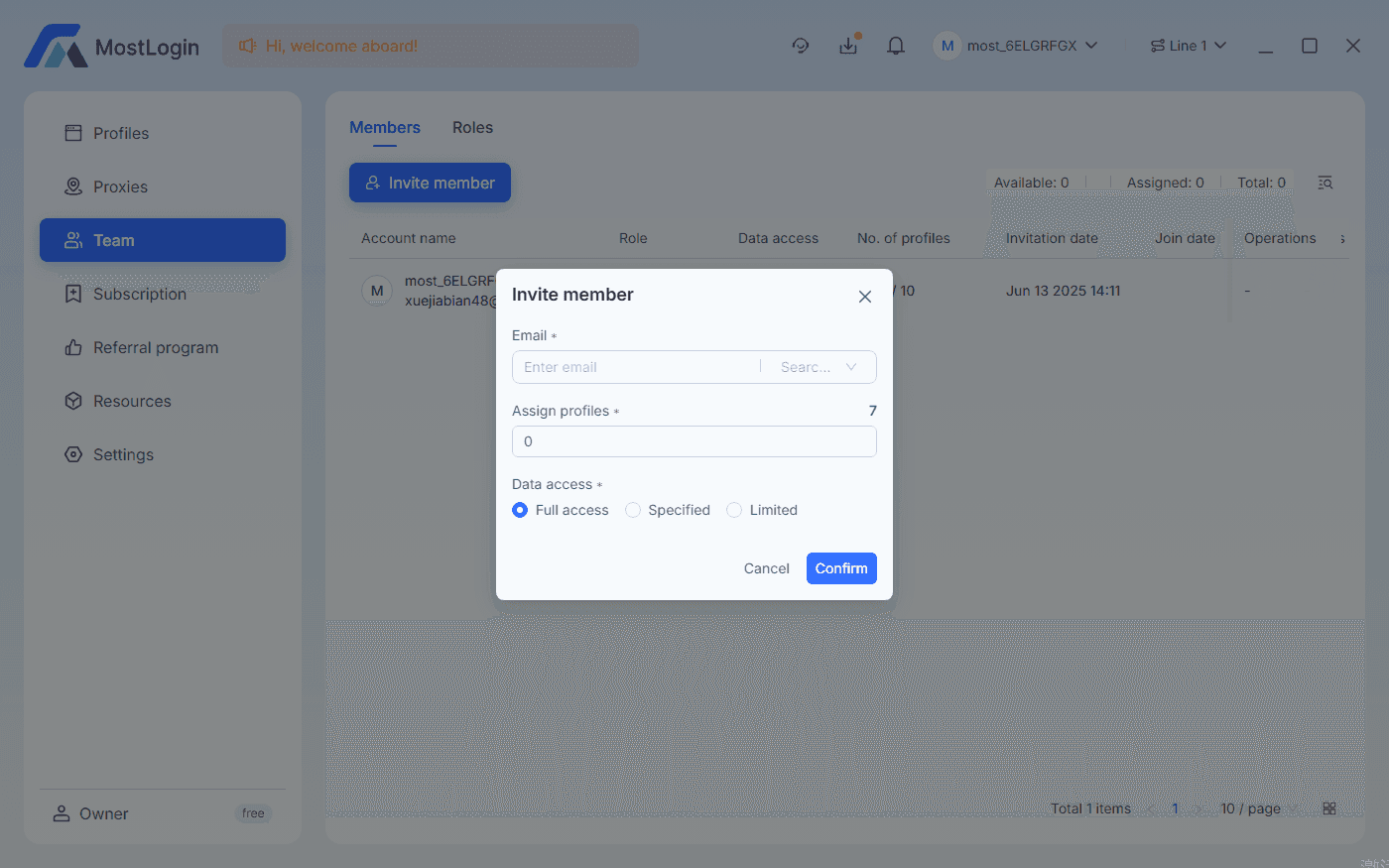Close the Invite member dialog
Image resolution: width=1389 pixels, height=868 pixels.
point(865,297)
